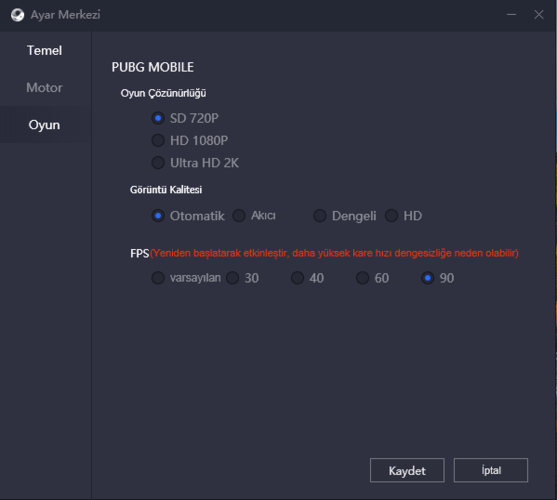Minimize the Ayar Merkezi window
This screenshot has height=500, width=557.
[x=511, y=15]
